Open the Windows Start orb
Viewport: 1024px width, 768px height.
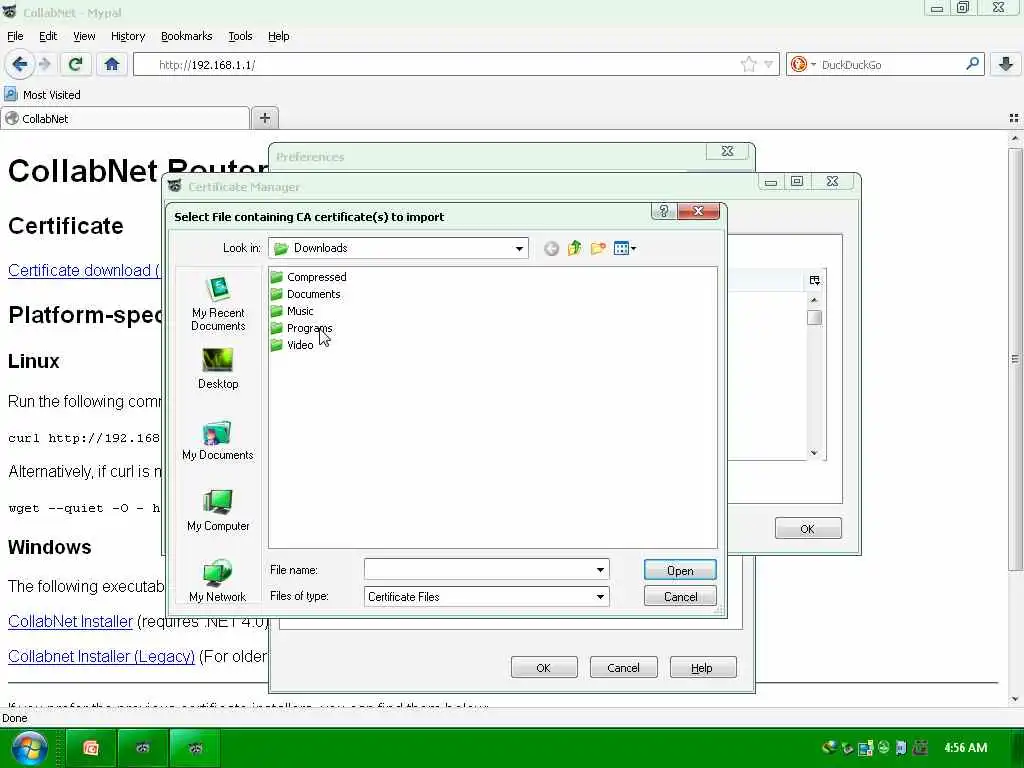click(x=28, y=748)
